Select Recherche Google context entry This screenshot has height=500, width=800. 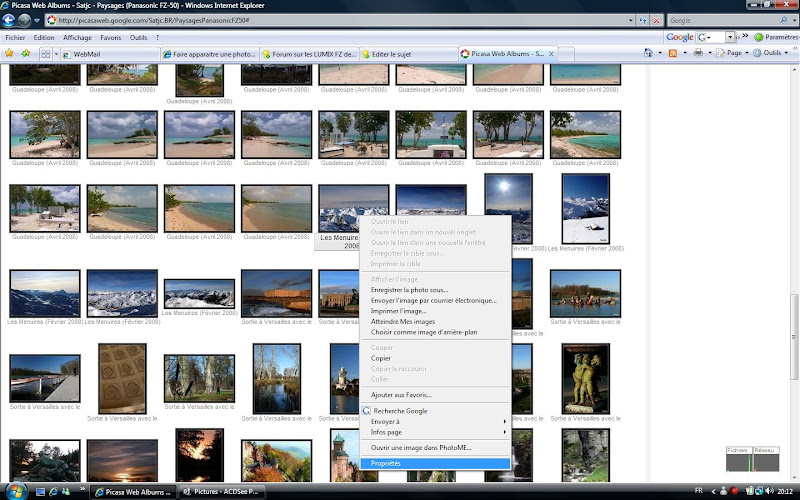coord(435,411)
